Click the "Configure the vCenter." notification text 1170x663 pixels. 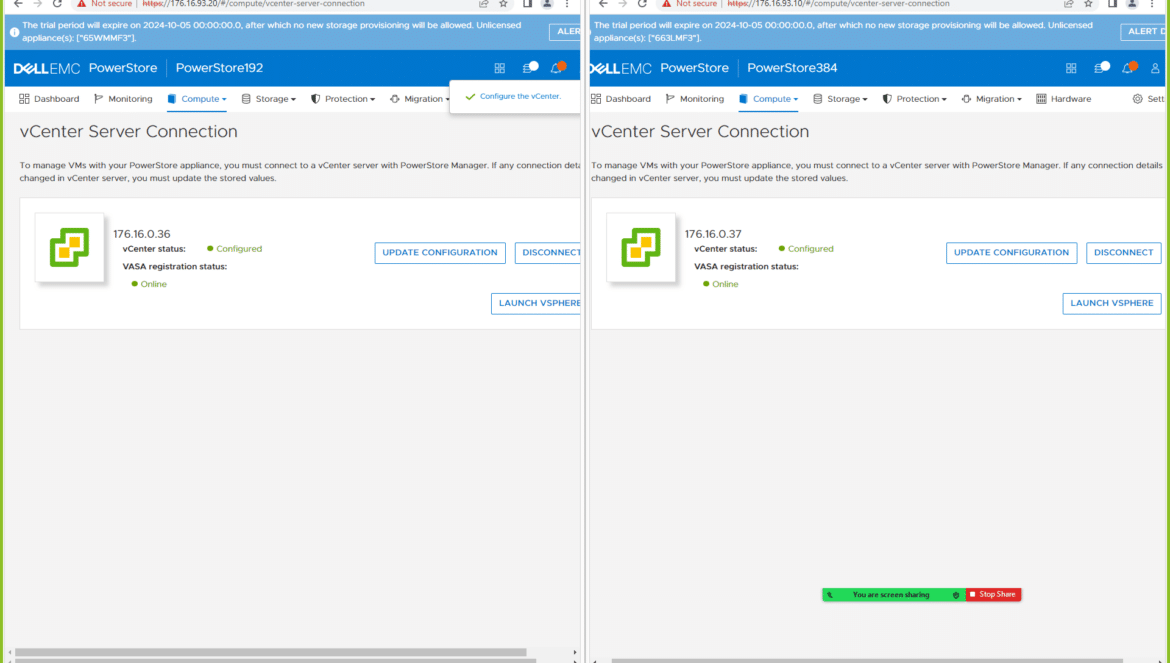tap(520, 96)
